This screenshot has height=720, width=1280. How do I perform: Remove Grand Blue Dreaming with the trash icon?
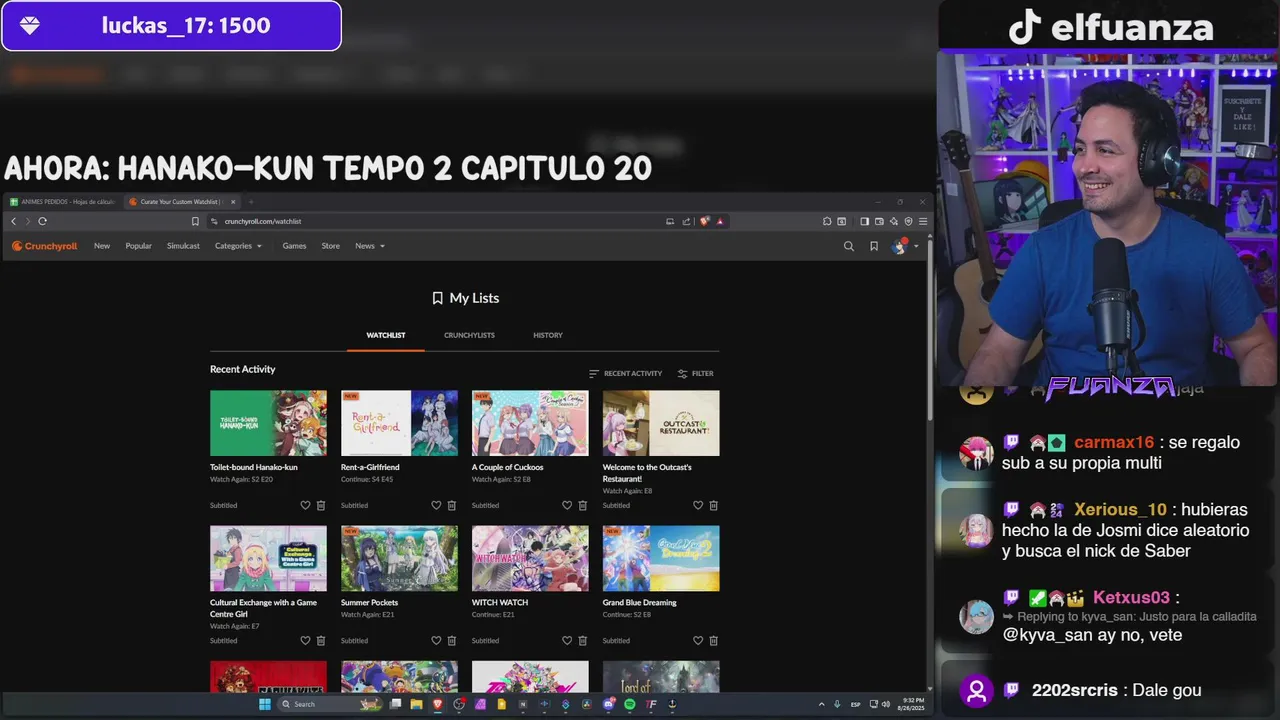714,640
